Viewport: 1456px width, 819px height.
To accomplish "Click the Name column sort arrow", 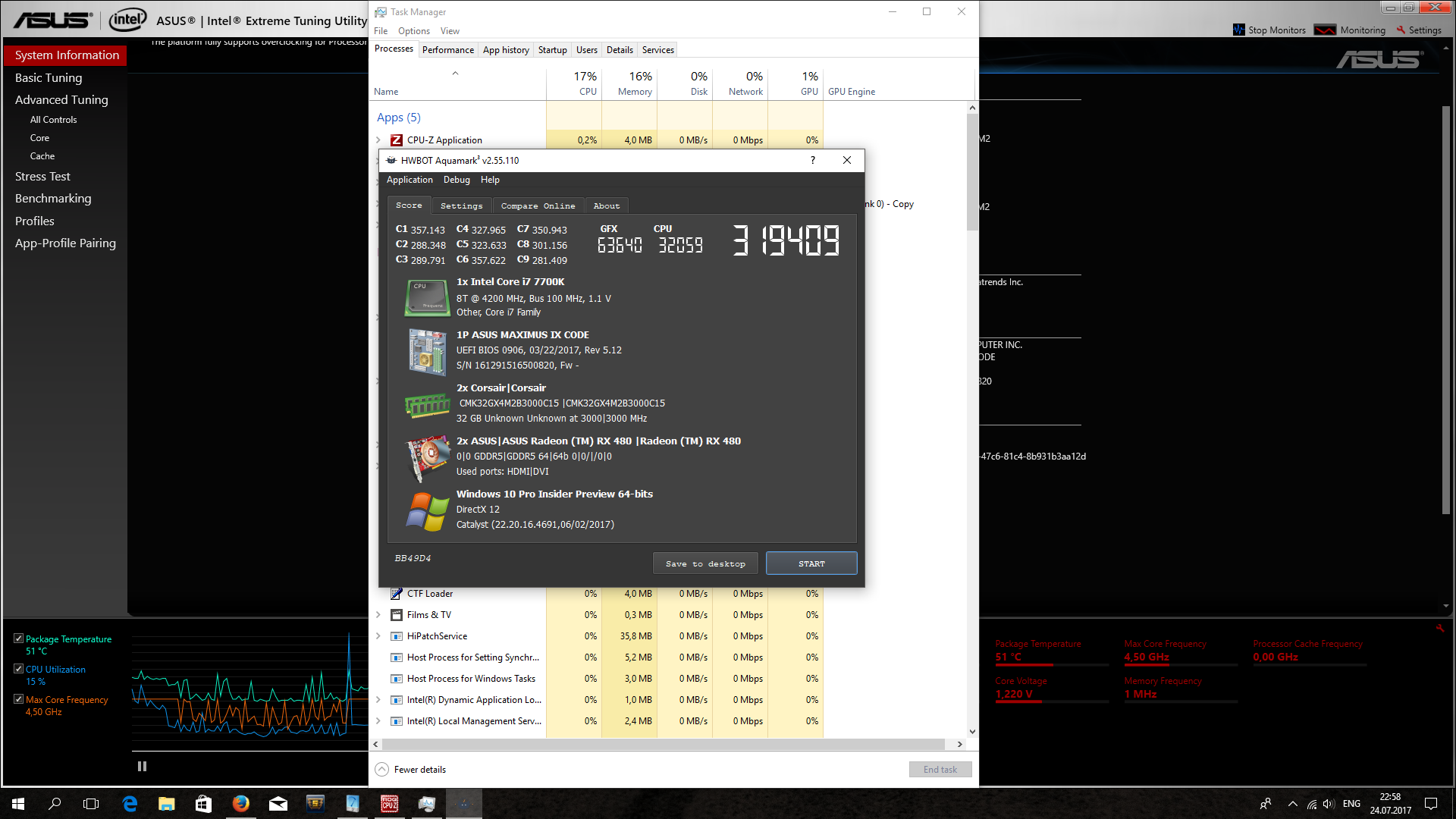I will coord(455,74).
